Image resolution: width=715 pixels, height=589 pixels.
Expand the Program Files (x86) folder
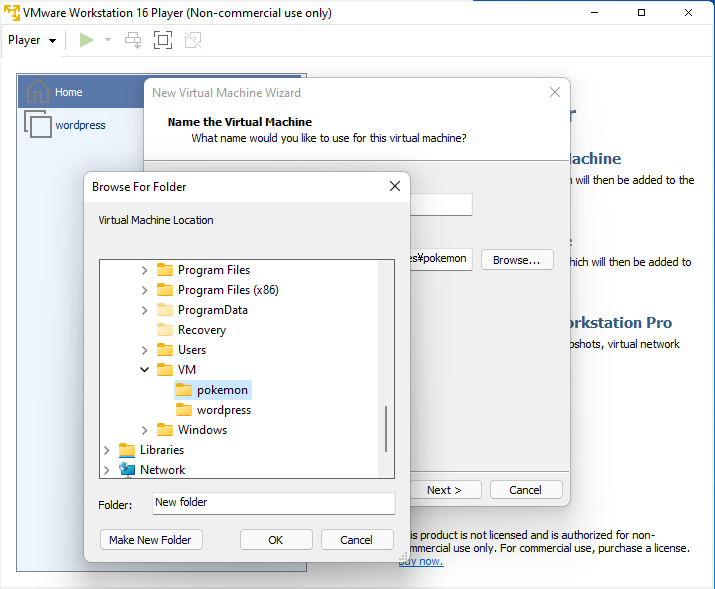point(144,290)
